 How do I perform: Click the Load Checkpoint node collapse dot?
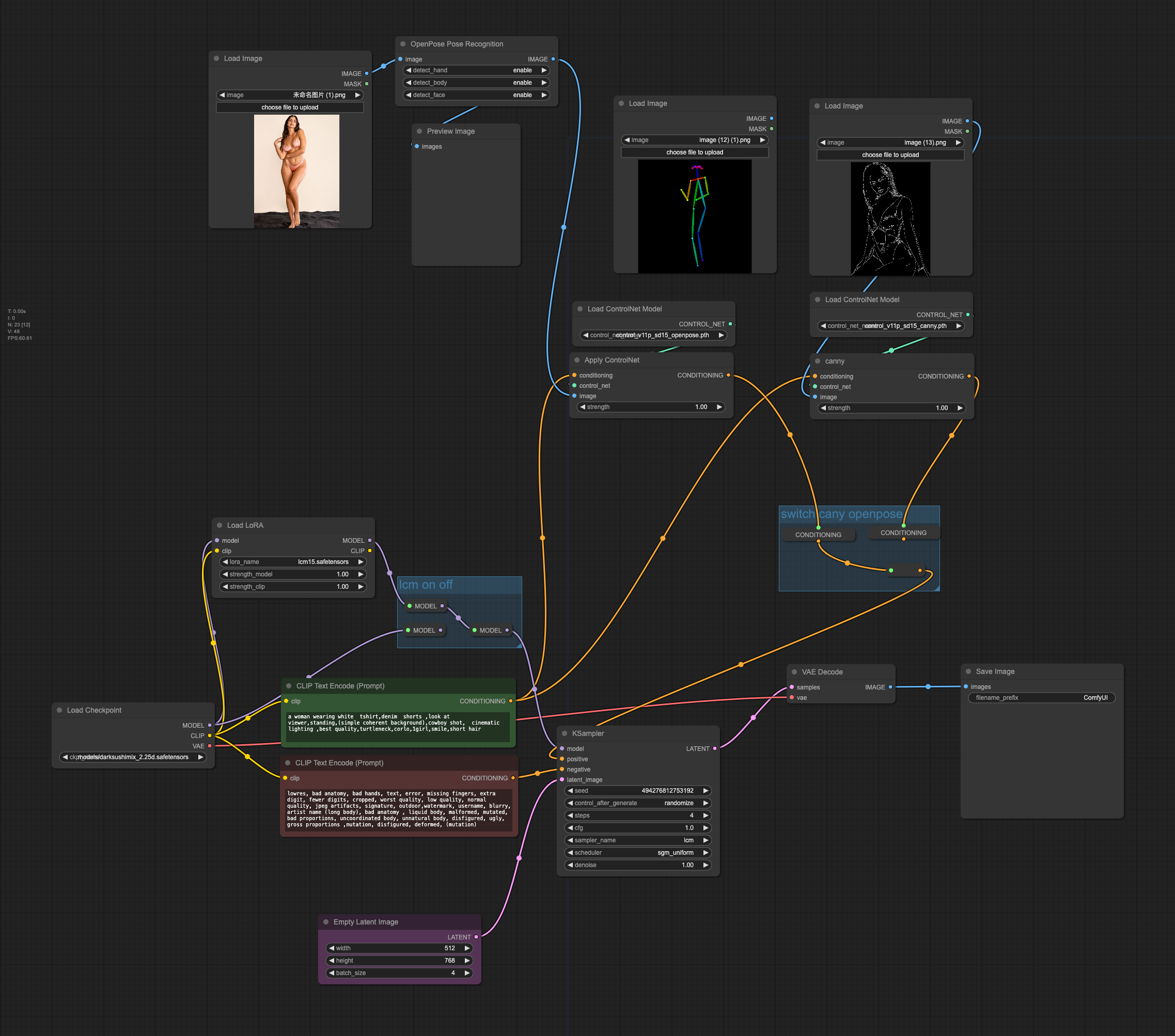59,711
